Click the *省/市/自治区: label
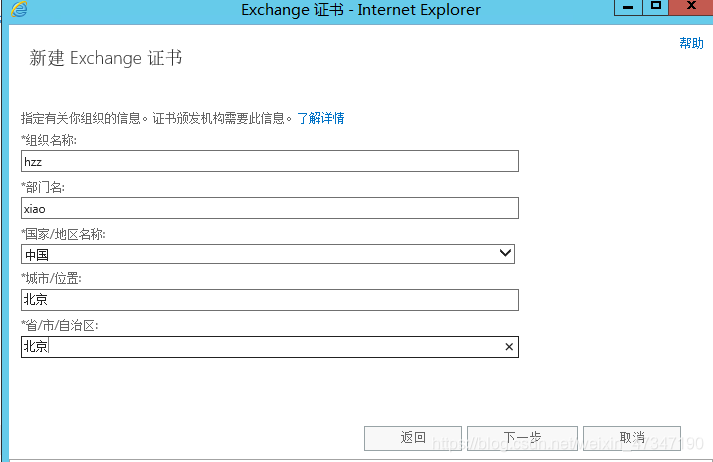This screenshot has height=462, width=713. (60, 325)
